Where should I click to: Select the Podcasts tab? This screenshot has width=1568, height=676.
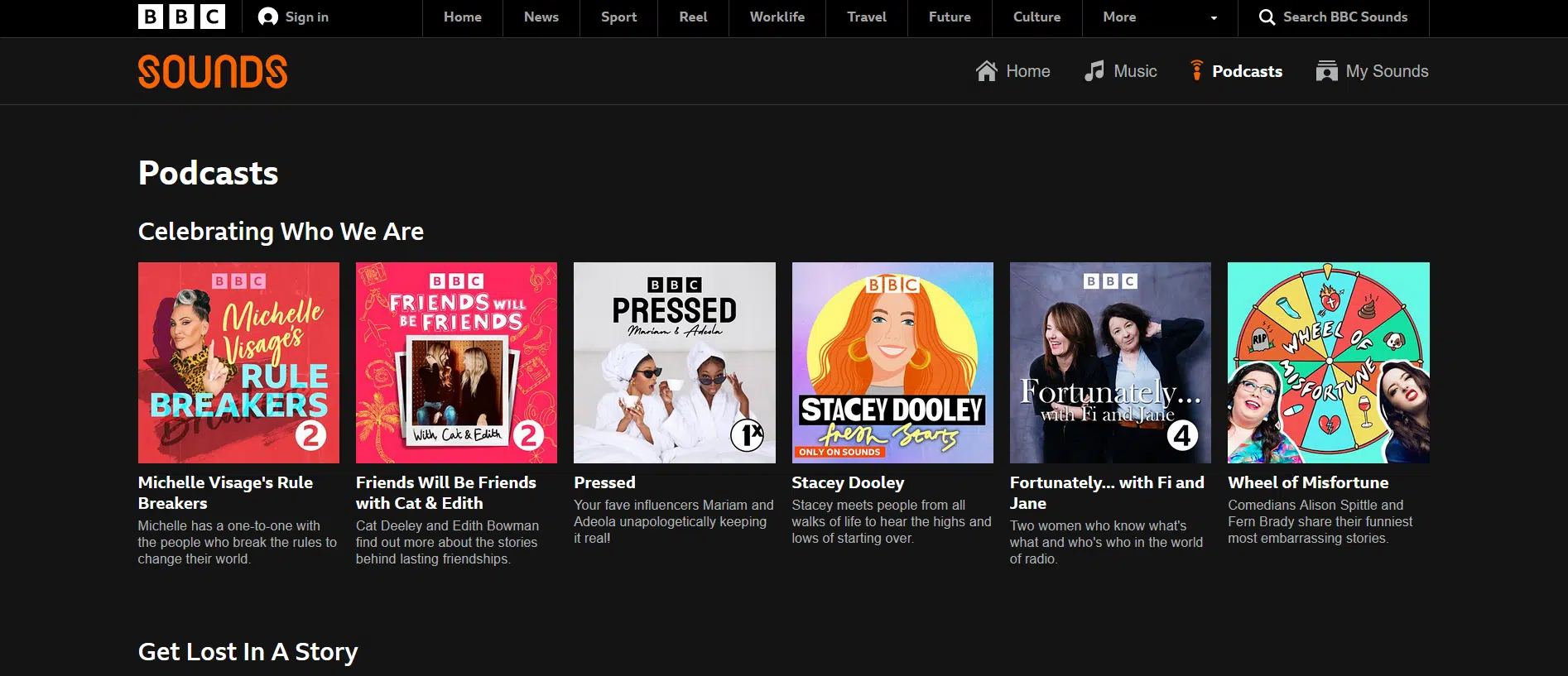pyautogui.click(x=1236, y=71)
